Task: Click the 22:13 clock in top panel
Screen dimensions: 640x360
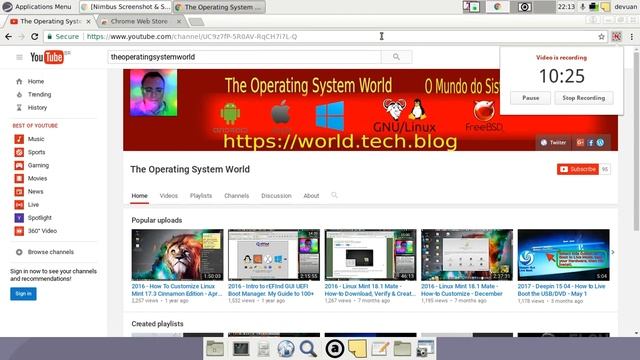Action: click(x=566, y=7)
